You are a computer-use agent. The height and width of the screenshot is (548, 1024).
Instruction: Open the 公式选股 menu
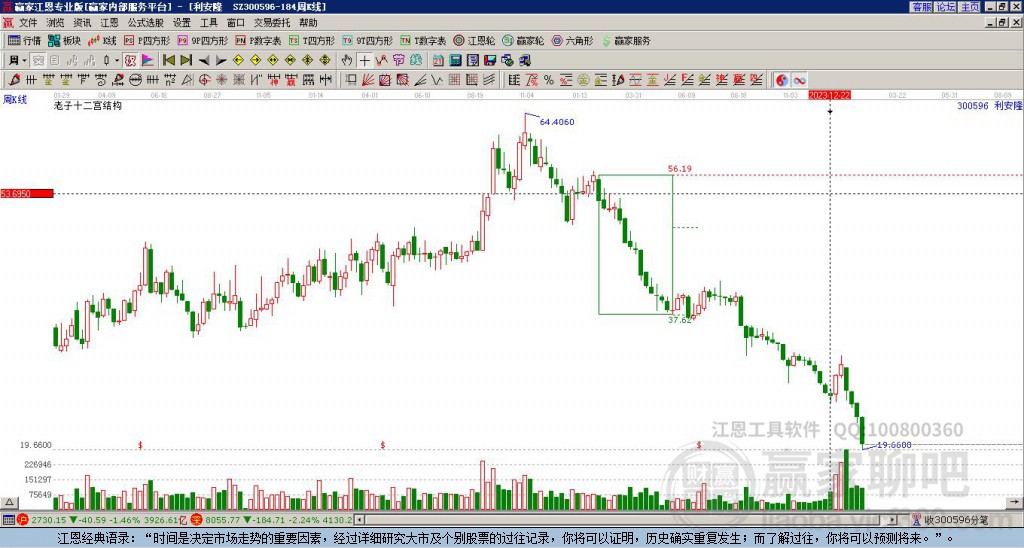[x=145, y=23]
